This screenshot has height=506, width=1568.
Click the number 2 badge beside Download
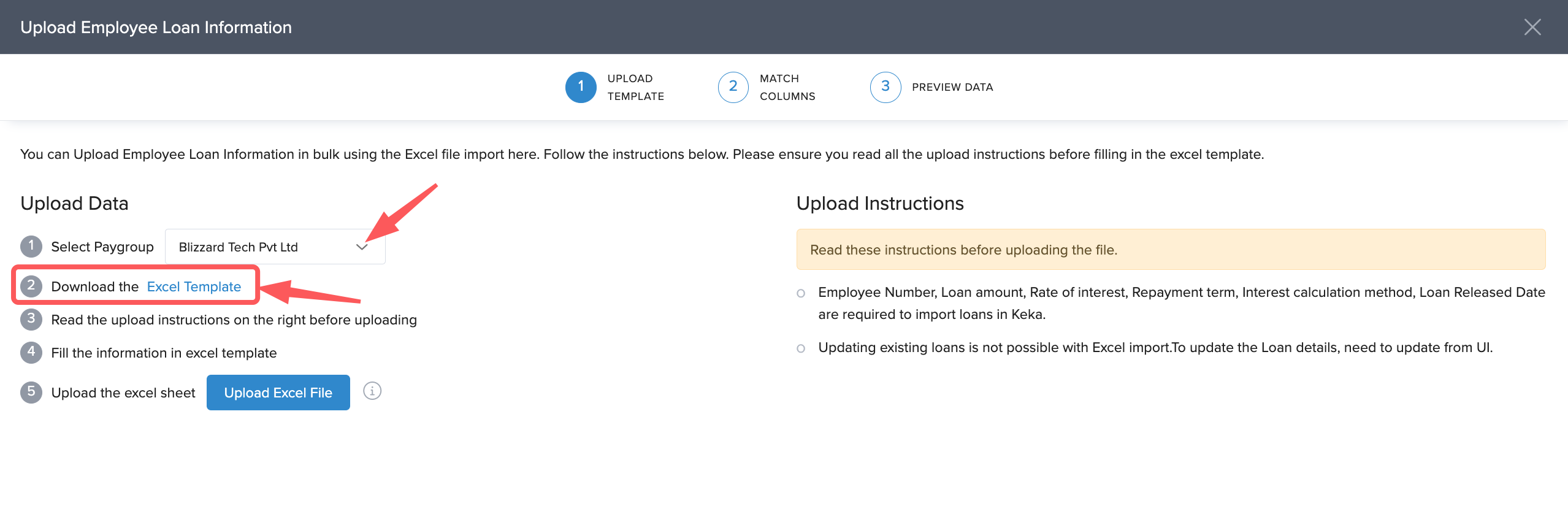coord(31,286)
